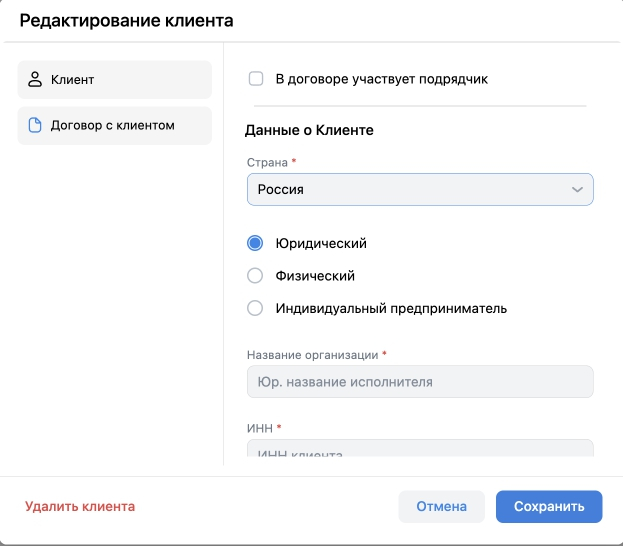Select the Юридический radio button

tap(255, 243)
